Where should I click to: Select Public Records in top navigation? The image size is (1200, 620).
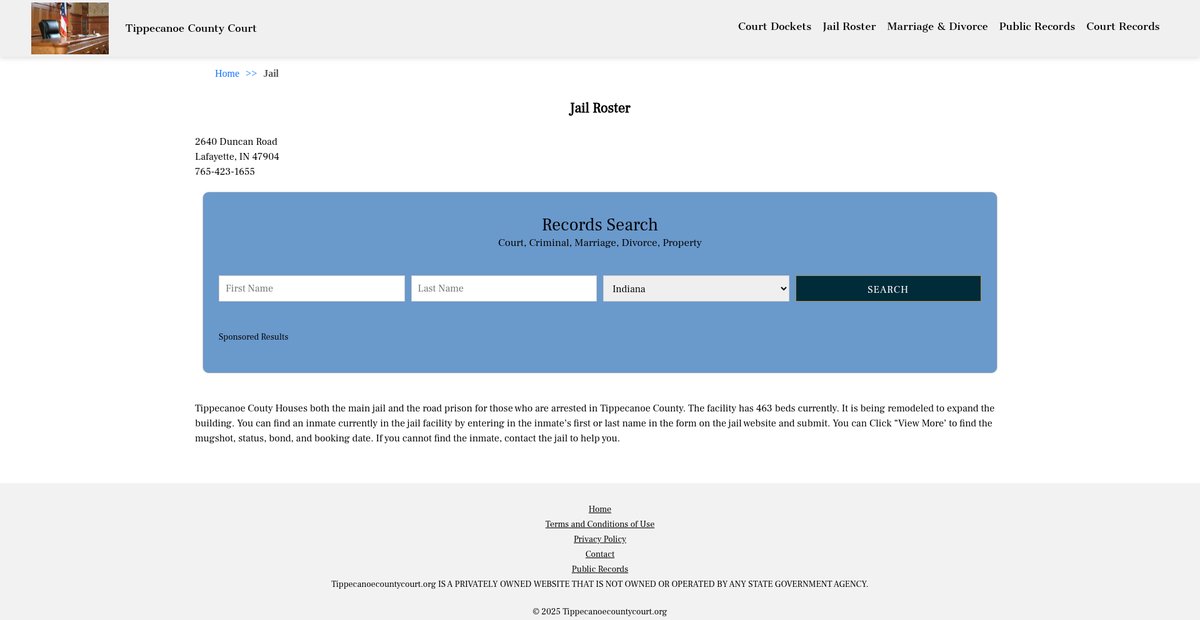coord(1037,26)
